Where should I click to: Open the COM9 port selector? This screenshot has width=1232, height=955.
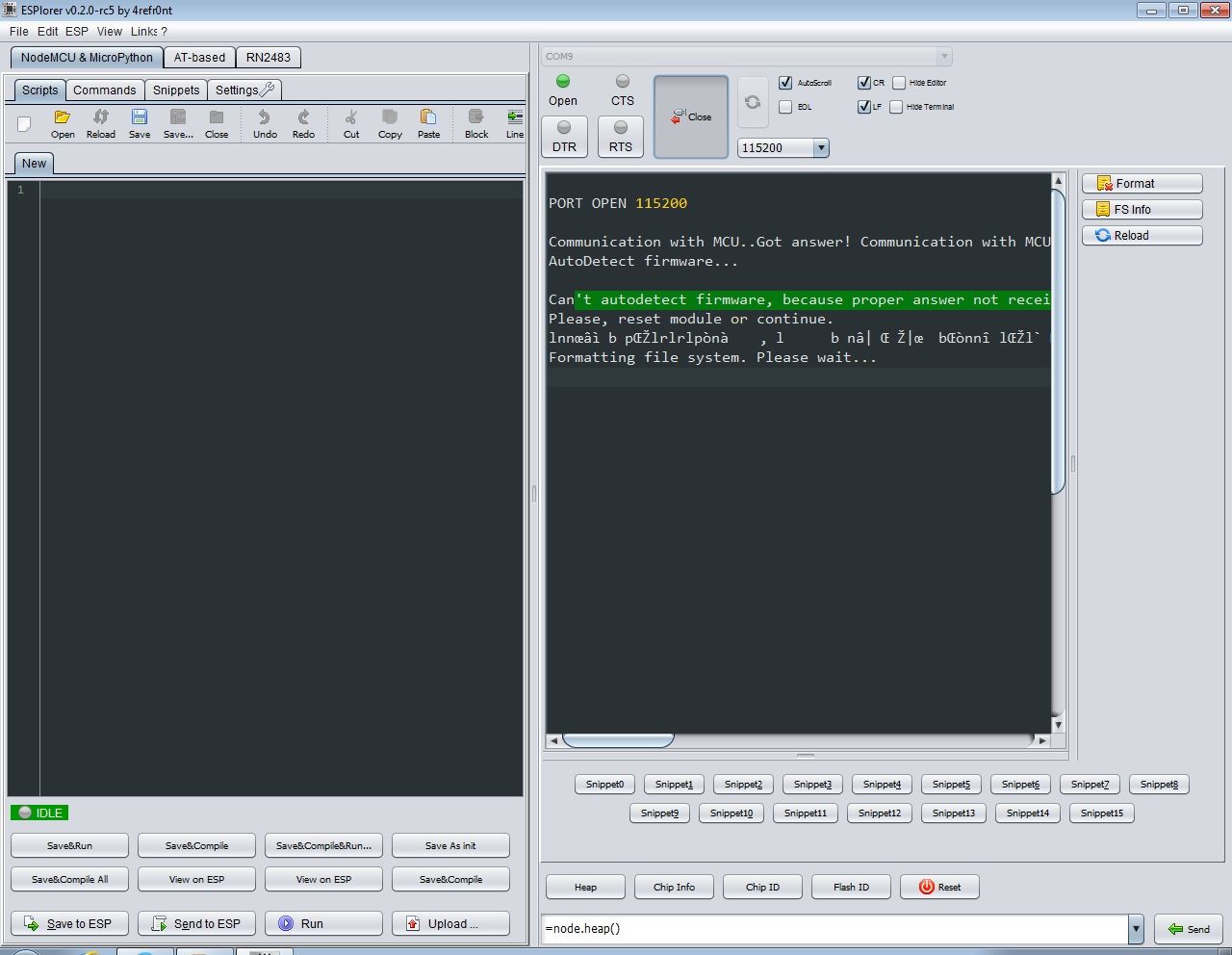point(944,56)
